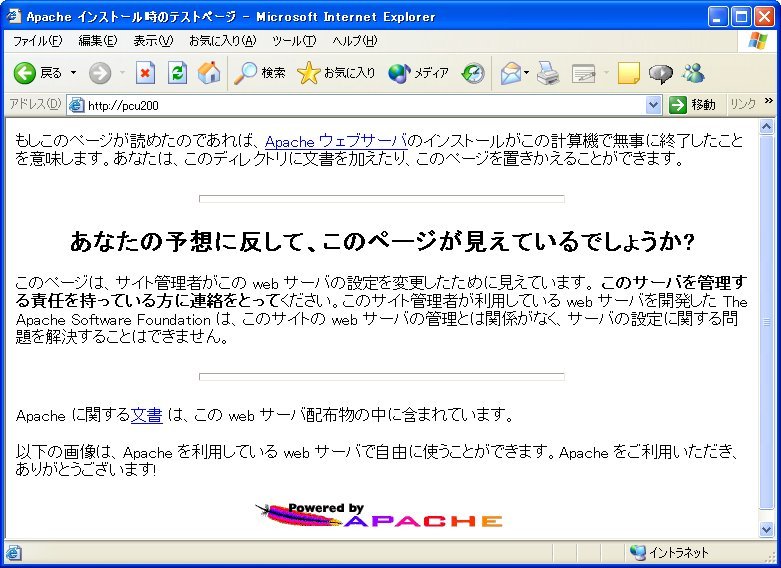Open the ツール(T) menu
Viewport: 781px width, 568px height.
[x=294, y=41]
